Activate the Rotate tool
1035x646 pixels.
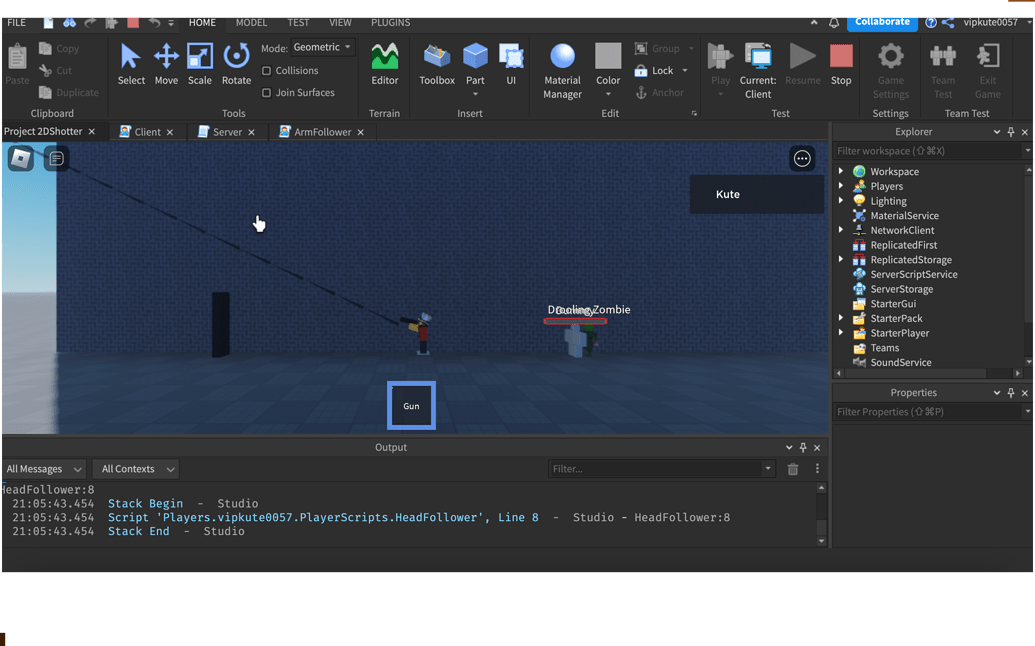[x=236, y=64]
